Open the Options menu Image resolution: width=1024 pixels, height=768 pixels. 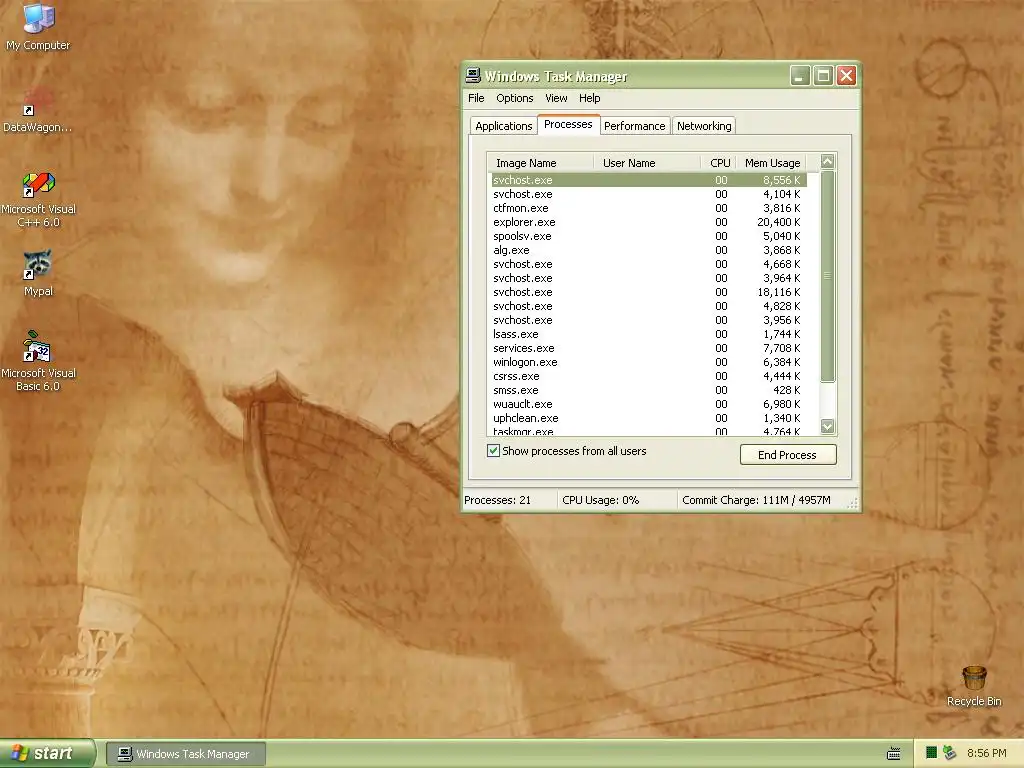point(515,98)
